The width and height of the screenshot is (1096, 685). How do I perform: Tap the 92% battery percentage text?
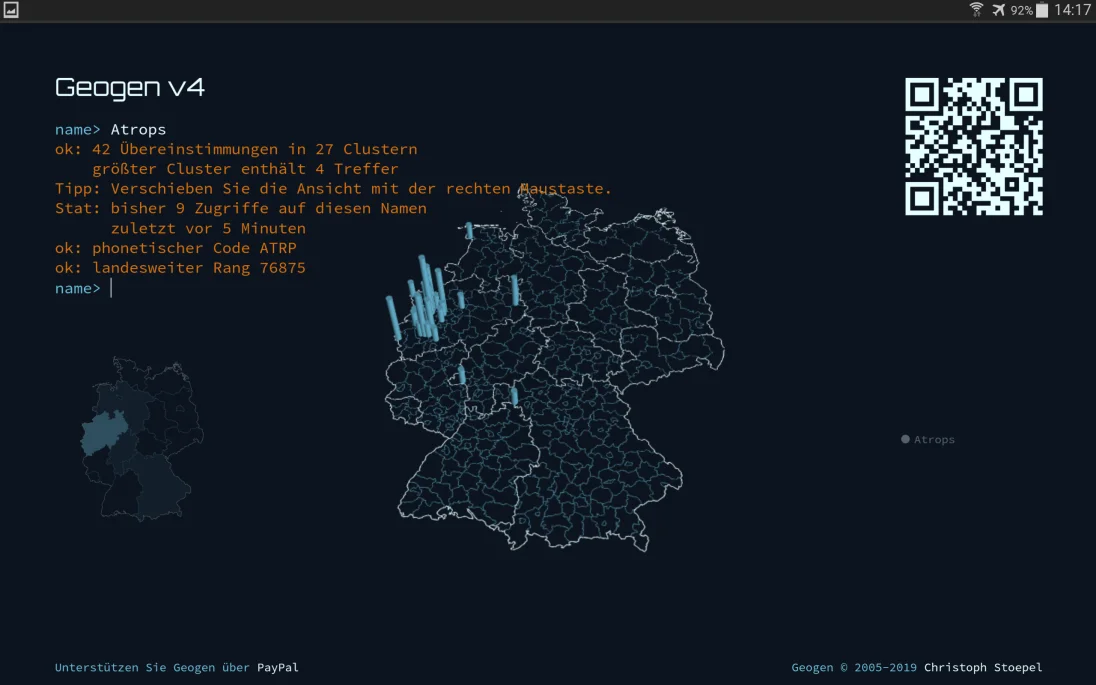1021,10
